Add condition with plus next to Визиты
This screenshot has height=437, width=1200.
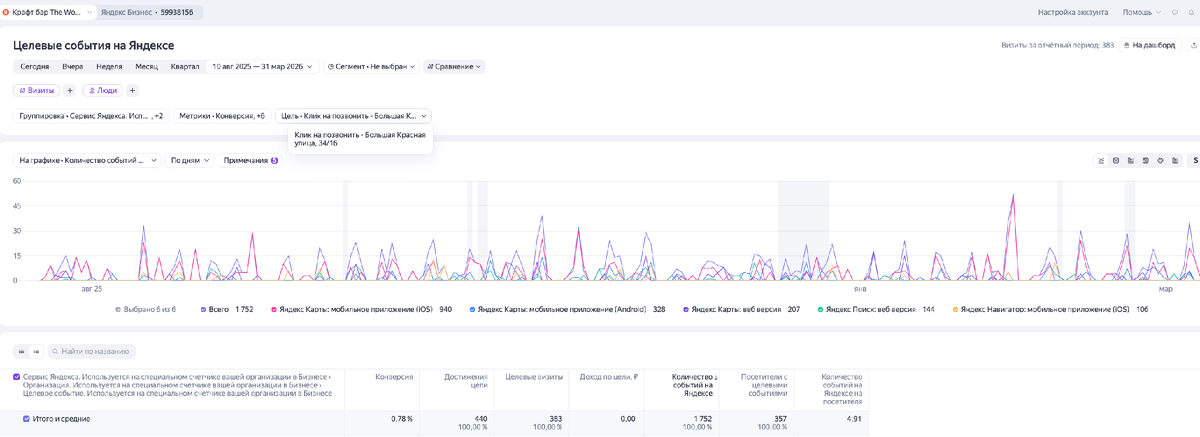[x=70, y=90]
